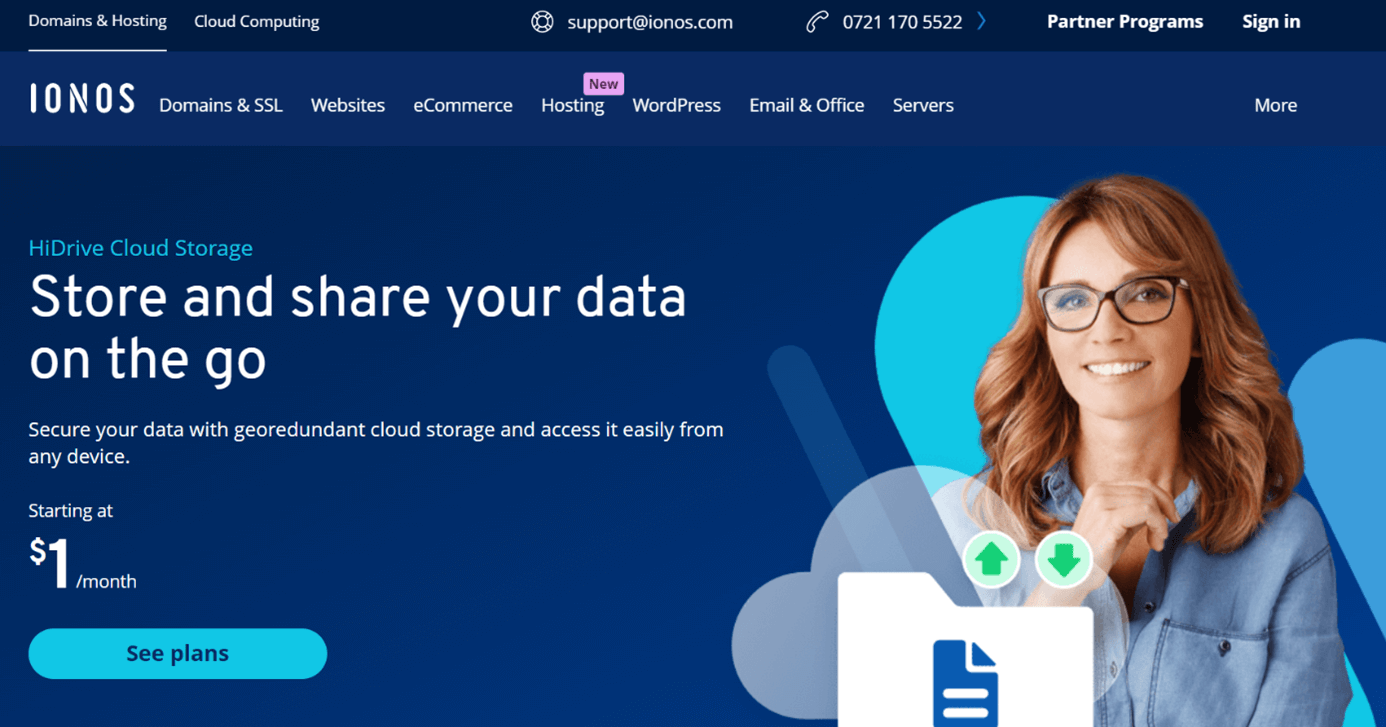The image size is (1386, 727).
Task: Go to the WordPress section
Action: (676, 105)
